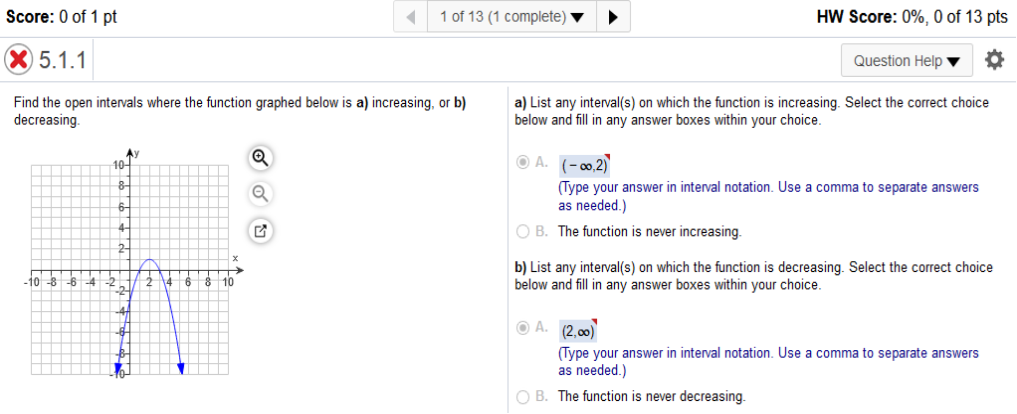The image size is (1017, 414).
Task: Click the 'Score: 0 of 1 pt' label
Action: 62,17
